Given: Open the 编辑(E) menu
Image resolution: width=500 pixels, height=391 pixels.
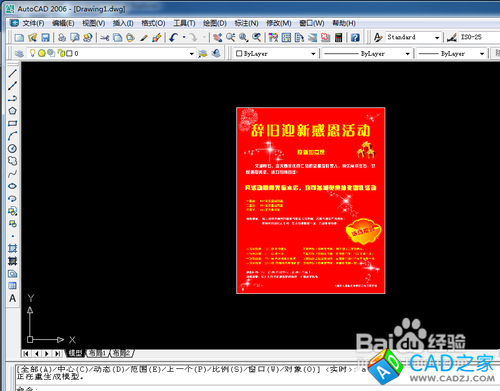Looking at the screenshot, I should pos(63,23).
